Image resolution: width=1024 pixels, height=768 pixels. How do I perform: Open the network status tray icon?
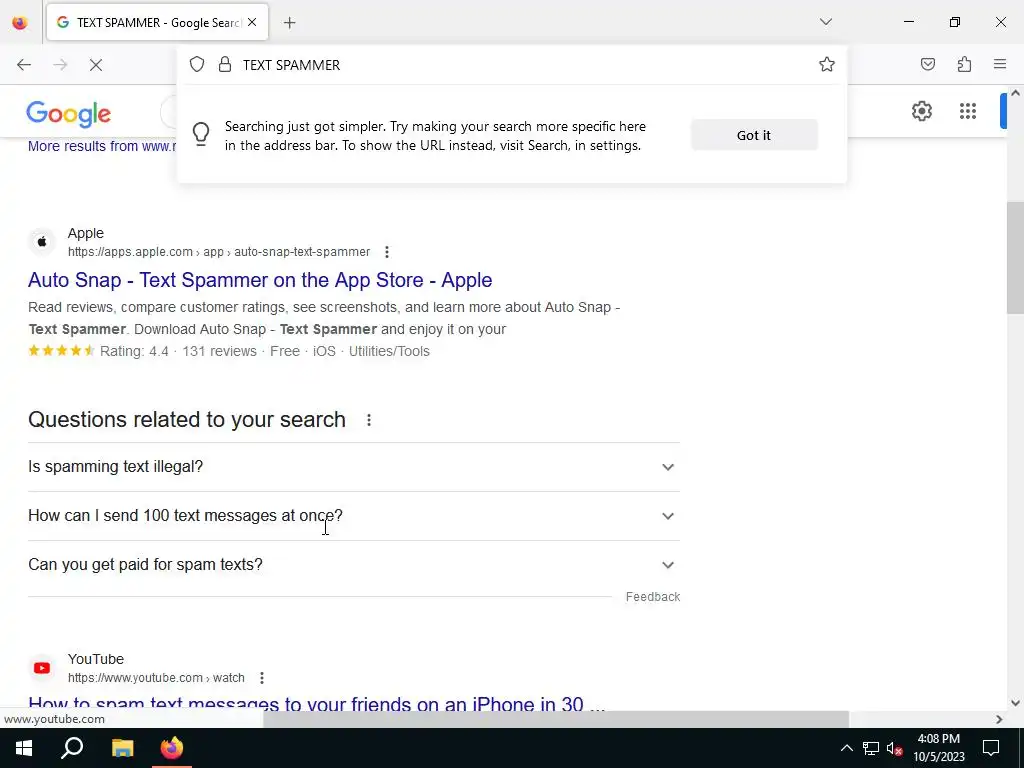click(870, 748)
